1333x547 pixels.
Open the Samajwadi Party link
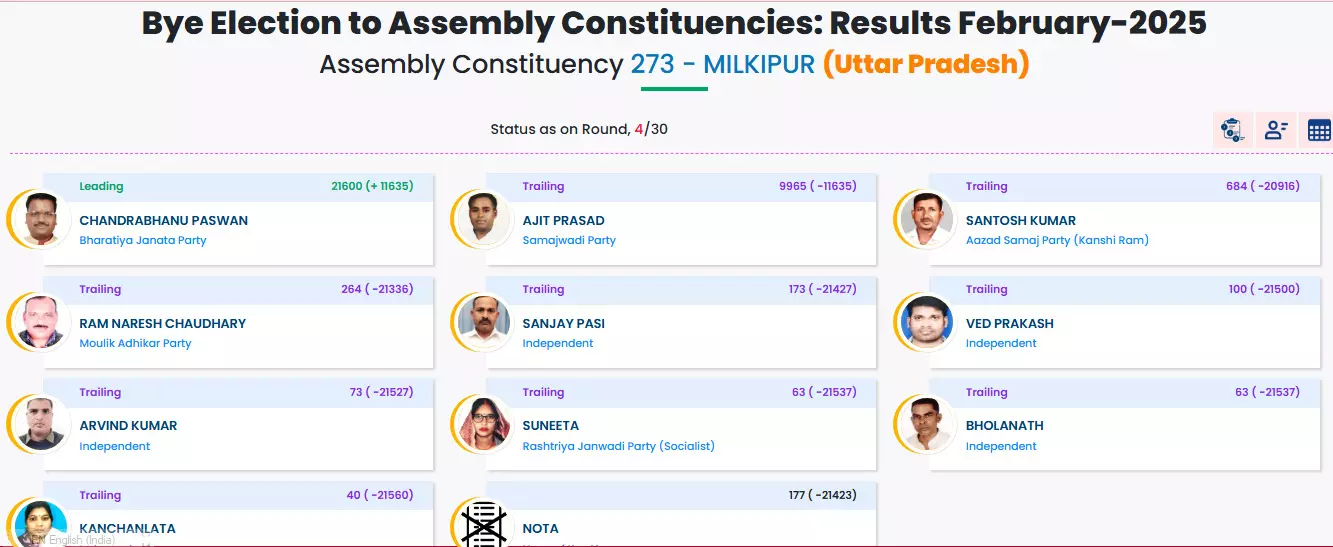pyautogui.click(x=569, y=241)
